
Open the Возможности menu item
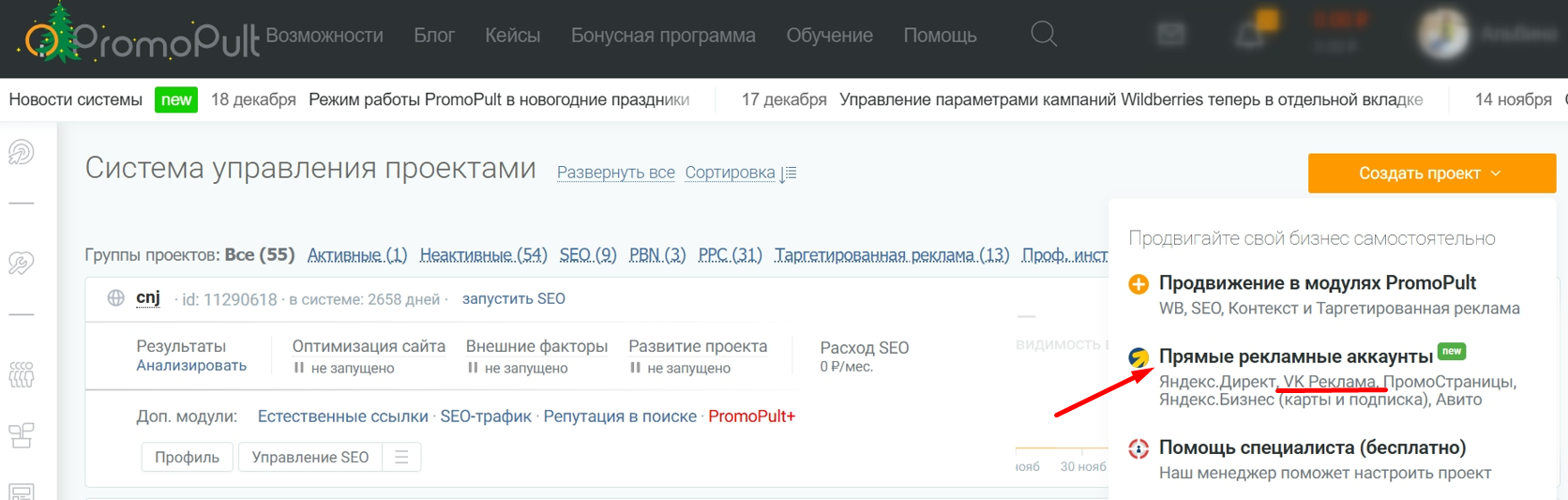click(324, 36)
